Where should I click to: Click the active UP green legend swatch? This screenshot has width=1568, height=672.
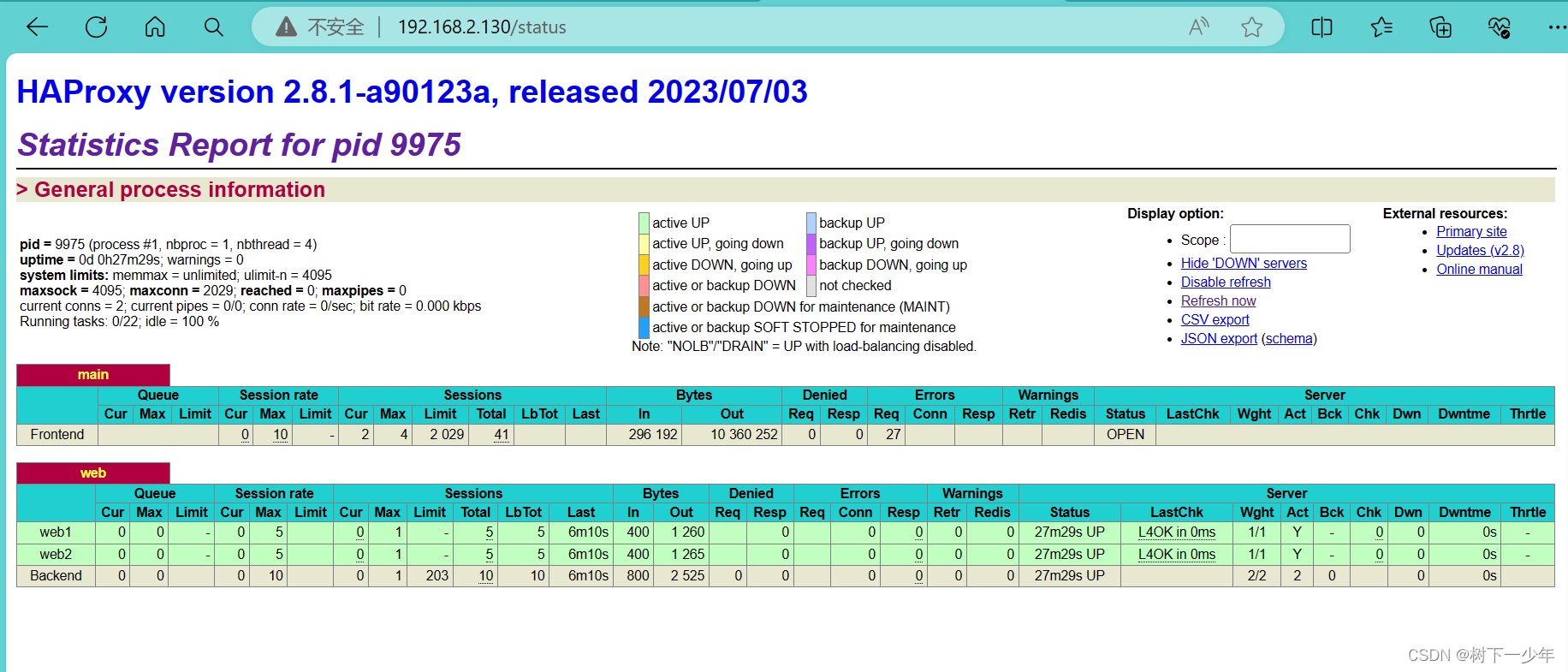pyautogui.click(x=644, y=223)
